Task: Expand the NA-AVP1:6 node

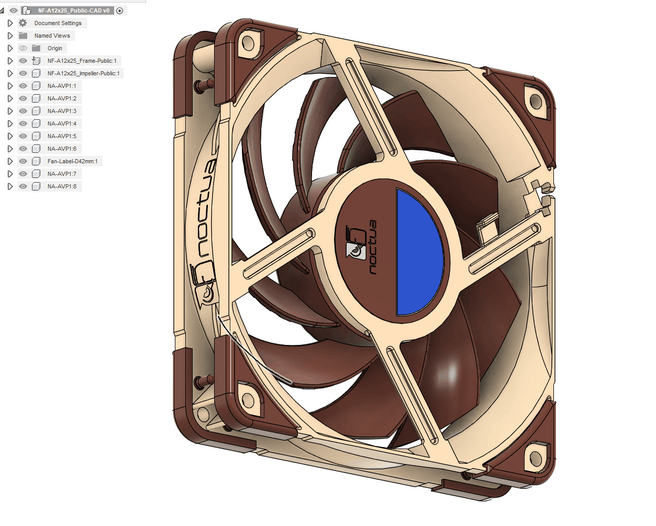Action: (10, 149)
